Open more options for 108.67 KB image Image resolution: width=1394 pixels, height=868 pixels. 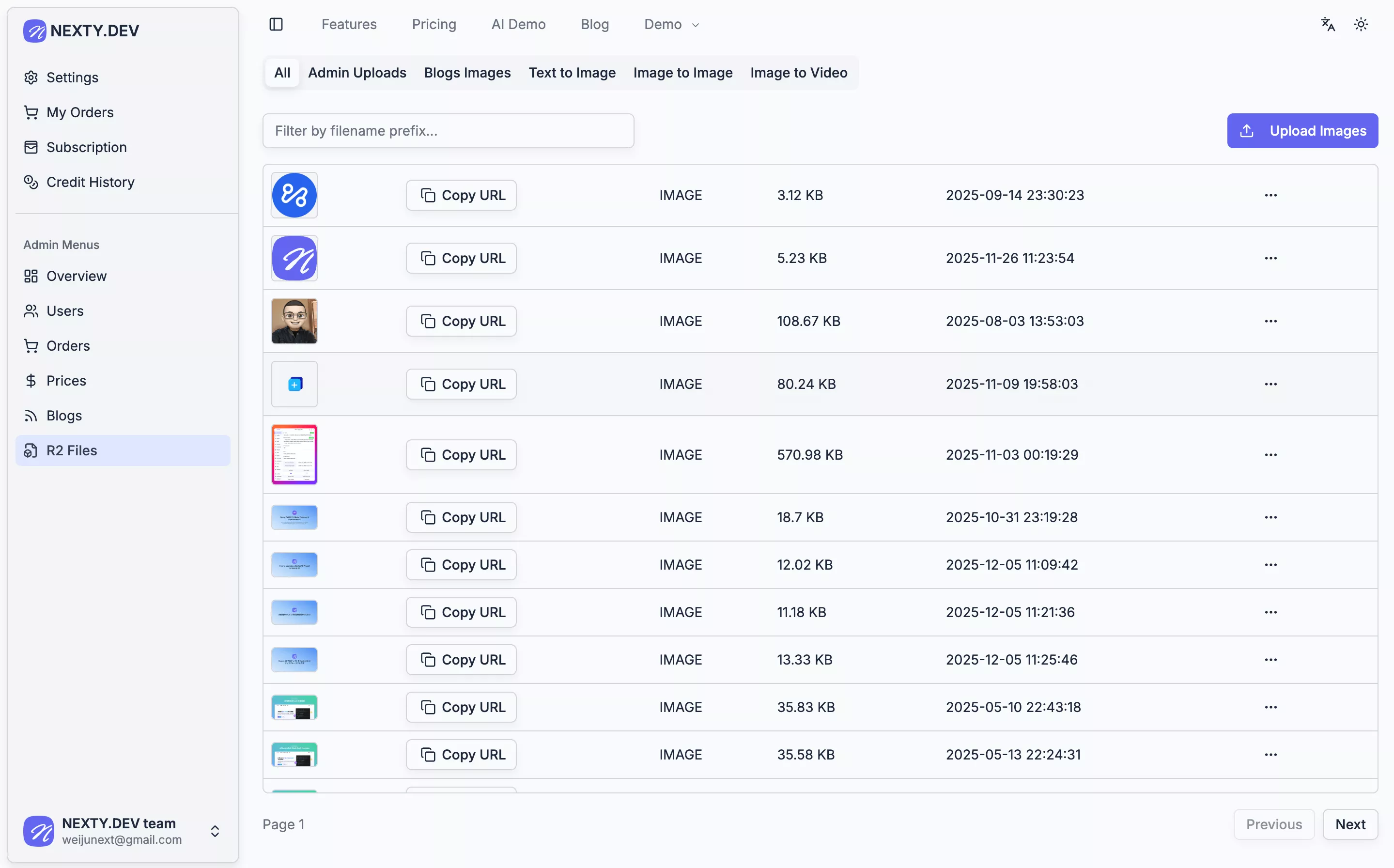(x=1270, y=321)
